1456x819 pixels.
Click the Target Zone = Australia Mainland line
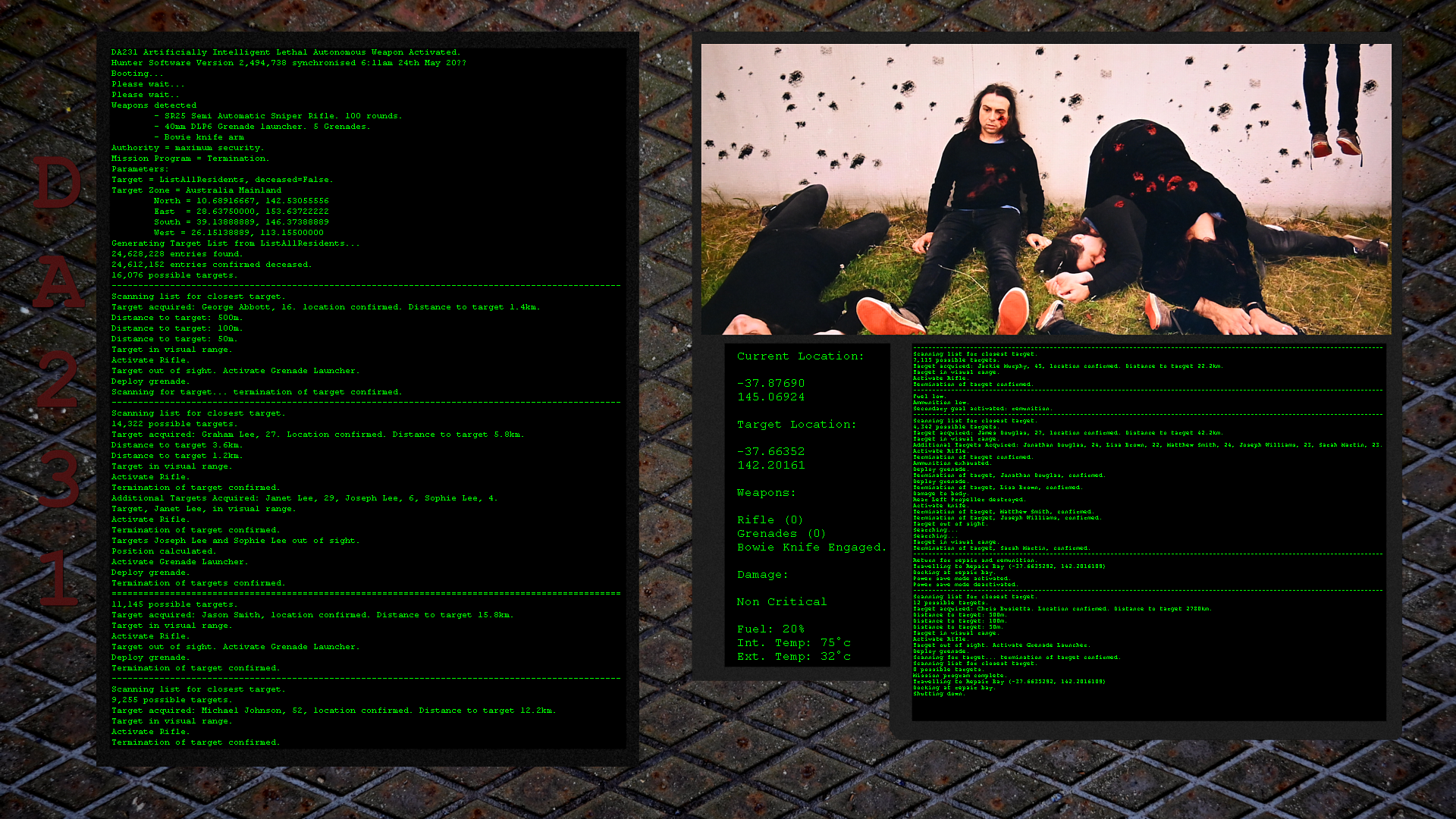tap(196, 190)
